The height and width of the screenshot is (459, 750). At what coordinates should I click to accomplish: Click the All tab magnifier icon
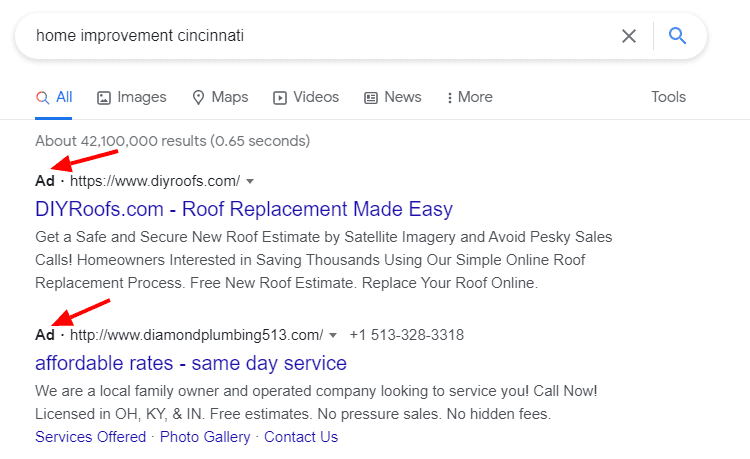pyautogui.click(x=42, y=98)
